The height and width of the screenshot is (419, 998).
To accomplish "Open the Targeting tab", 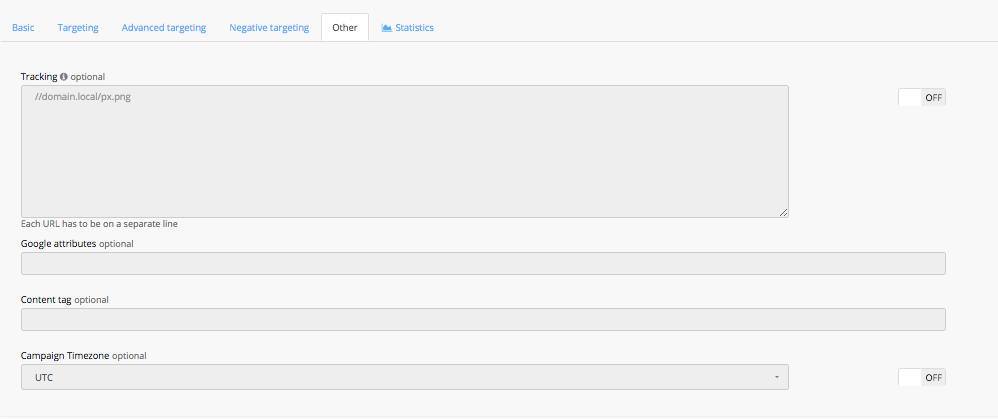I will [x=78, y=28].
